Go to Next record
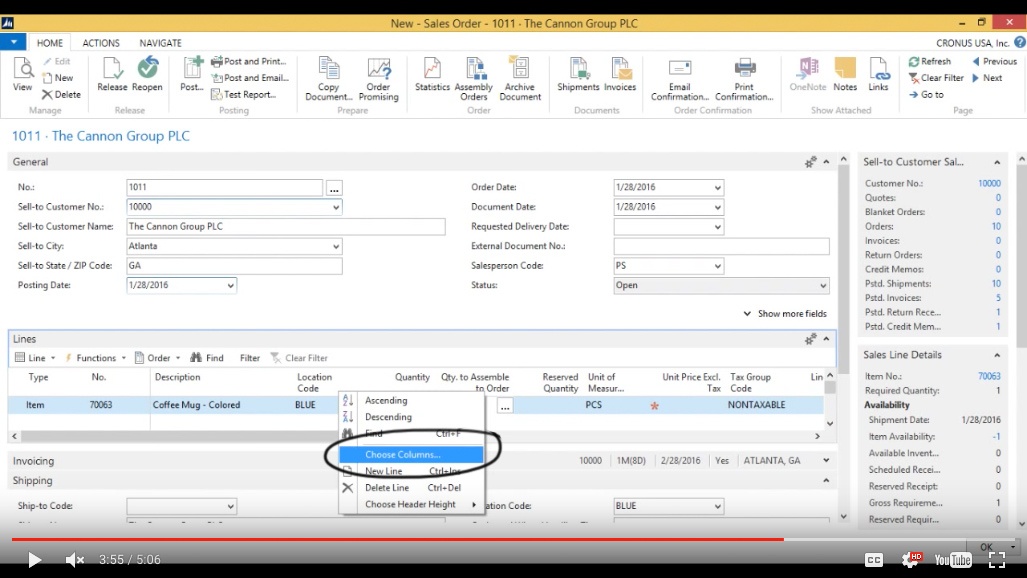Viewport: 1027px width, 578px height. pyautogui.click(x=987, y=77)
